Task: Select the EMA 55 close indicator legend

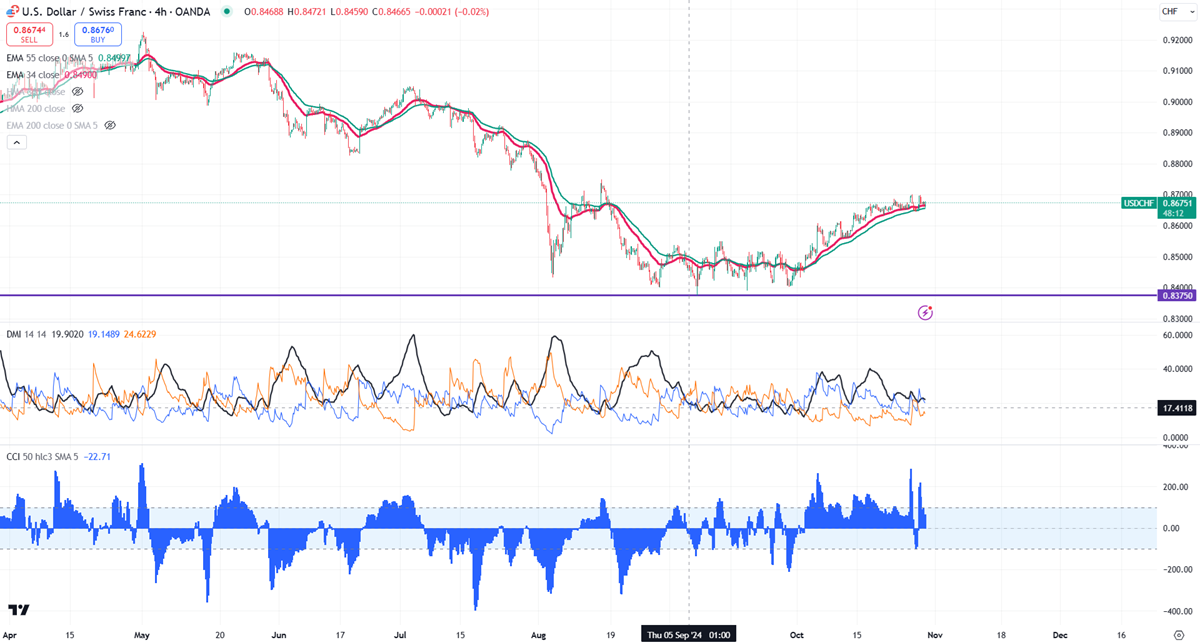Action: pyautogui.click(x=51, y=58)
